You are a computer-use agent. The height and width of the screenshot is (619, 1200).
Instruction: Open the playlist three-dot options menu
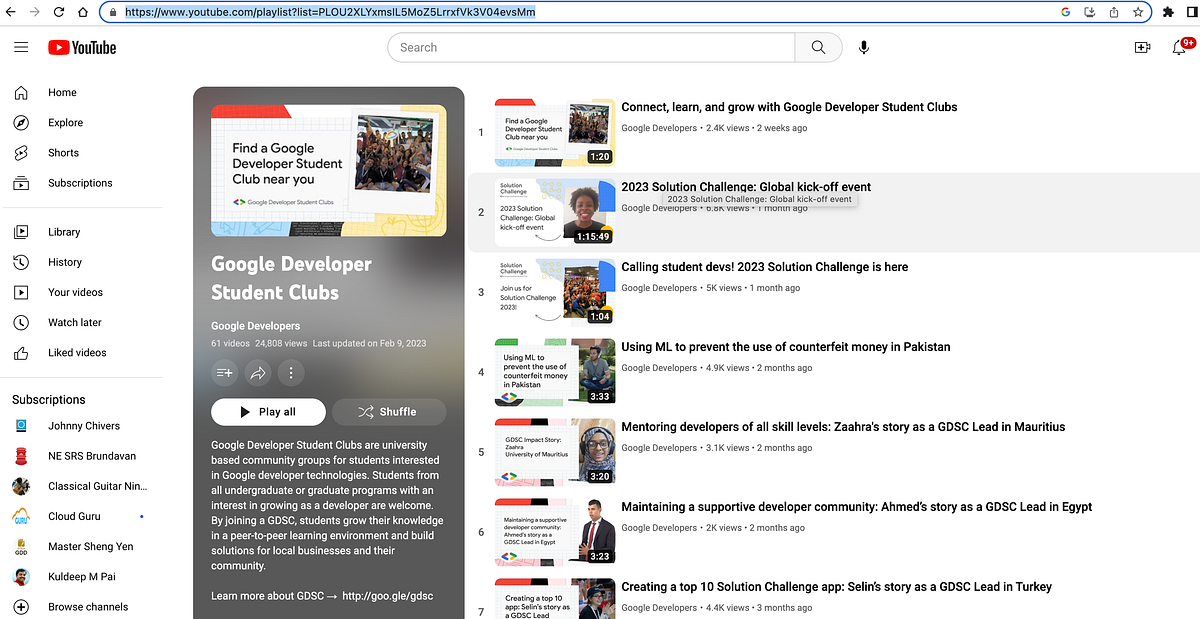tap(291, 372)
